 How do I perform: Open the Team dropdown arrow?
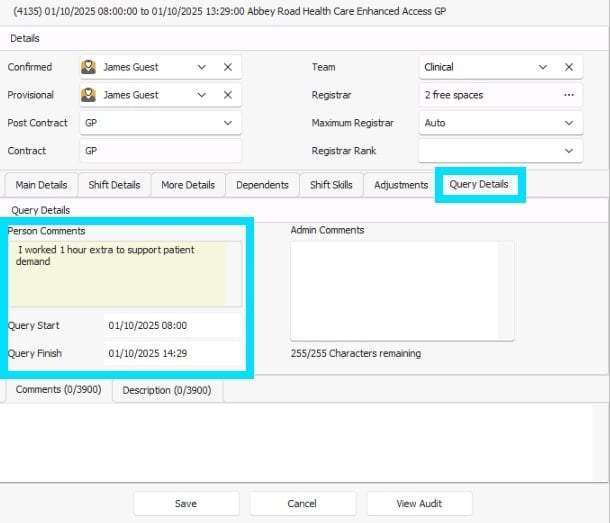543,67
